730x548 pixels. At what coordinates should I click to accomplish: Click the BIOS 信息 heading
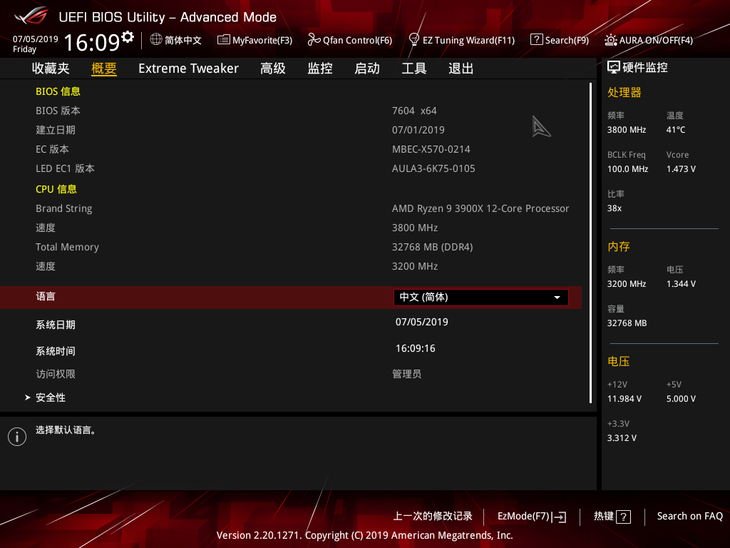point(58,91)
